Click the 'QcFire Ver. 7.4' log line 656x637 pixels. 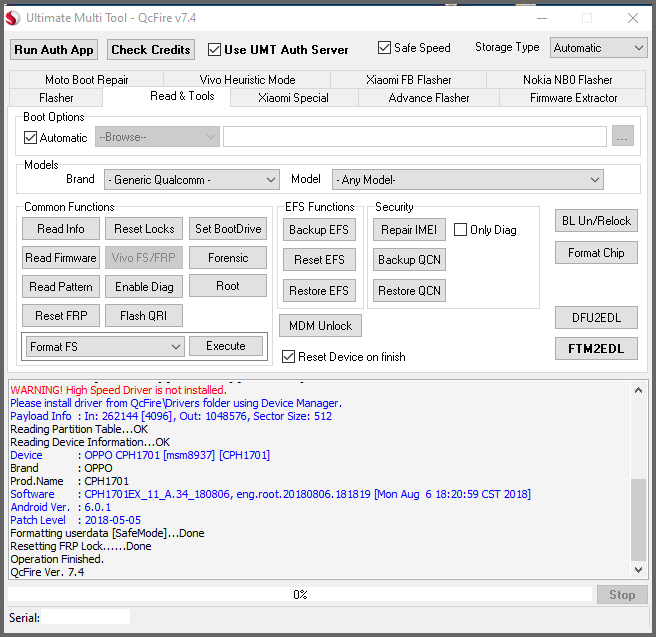[x=47, y=572]
